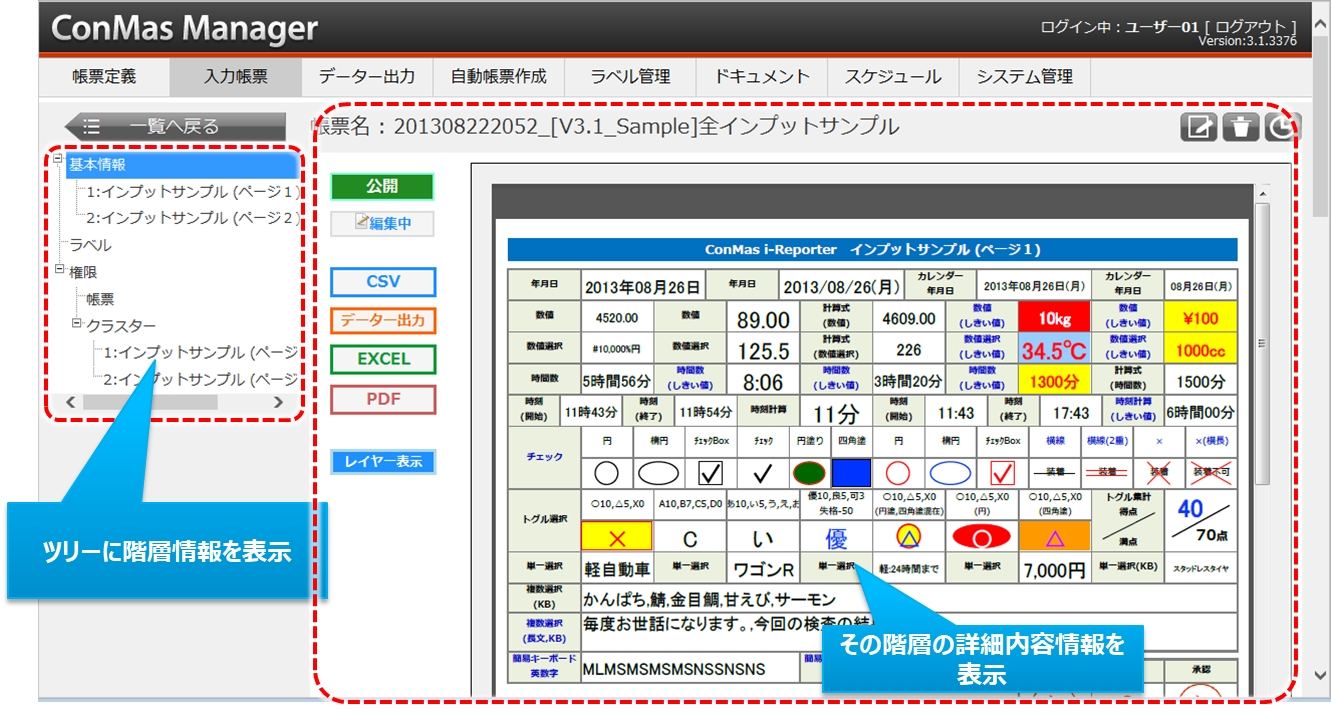Select the 基本情報 tree item
The width and height of the screenshot is (1331, 715).
point(183,164)
